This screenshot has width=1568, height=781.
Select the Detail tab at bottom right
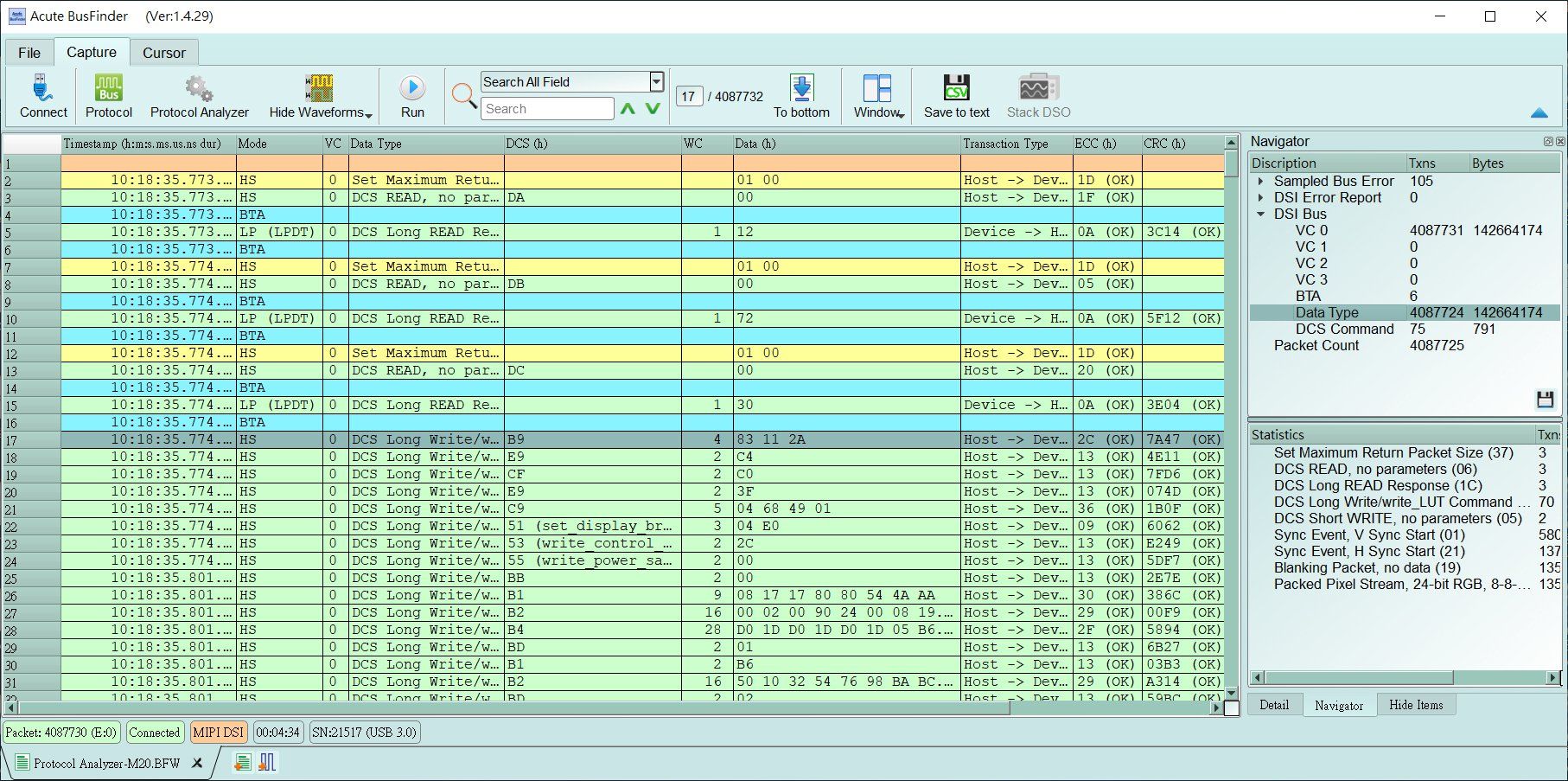(x=1274, y=705)
